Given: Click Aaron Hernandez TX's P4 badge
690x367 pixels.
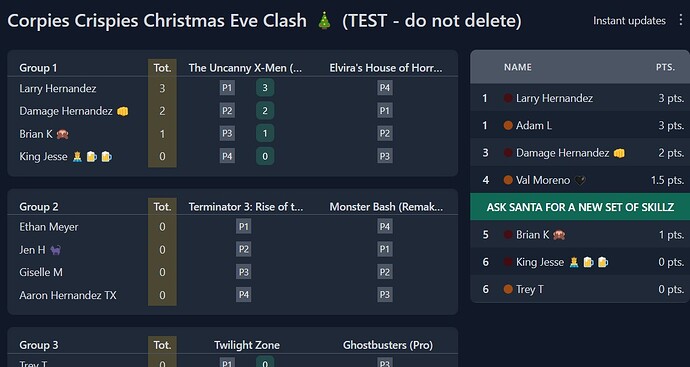Looking at the screenshot, I should (x=243, y=294).
